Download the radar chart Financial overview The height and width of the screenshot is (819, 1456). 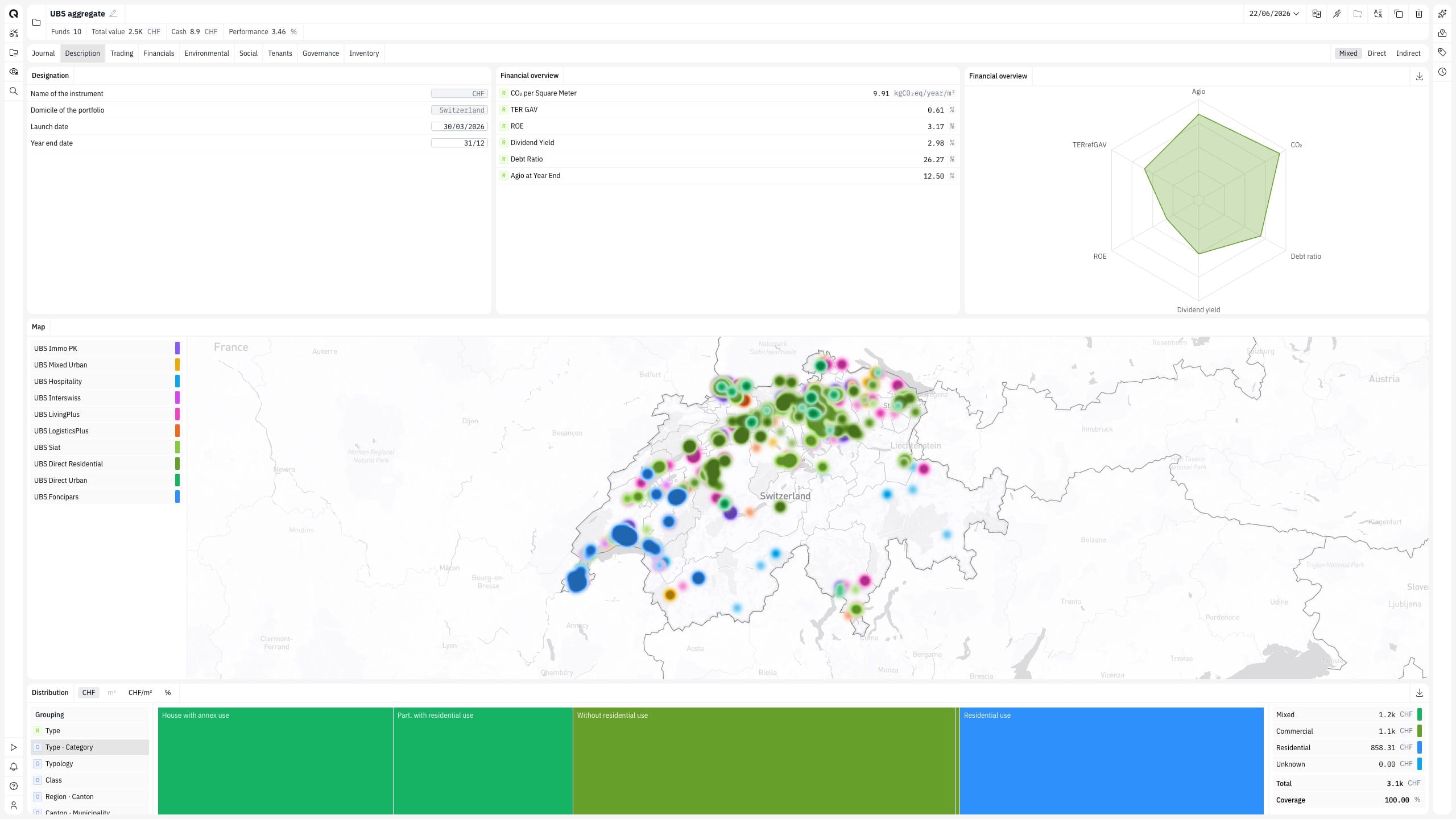pos(1420,76)
